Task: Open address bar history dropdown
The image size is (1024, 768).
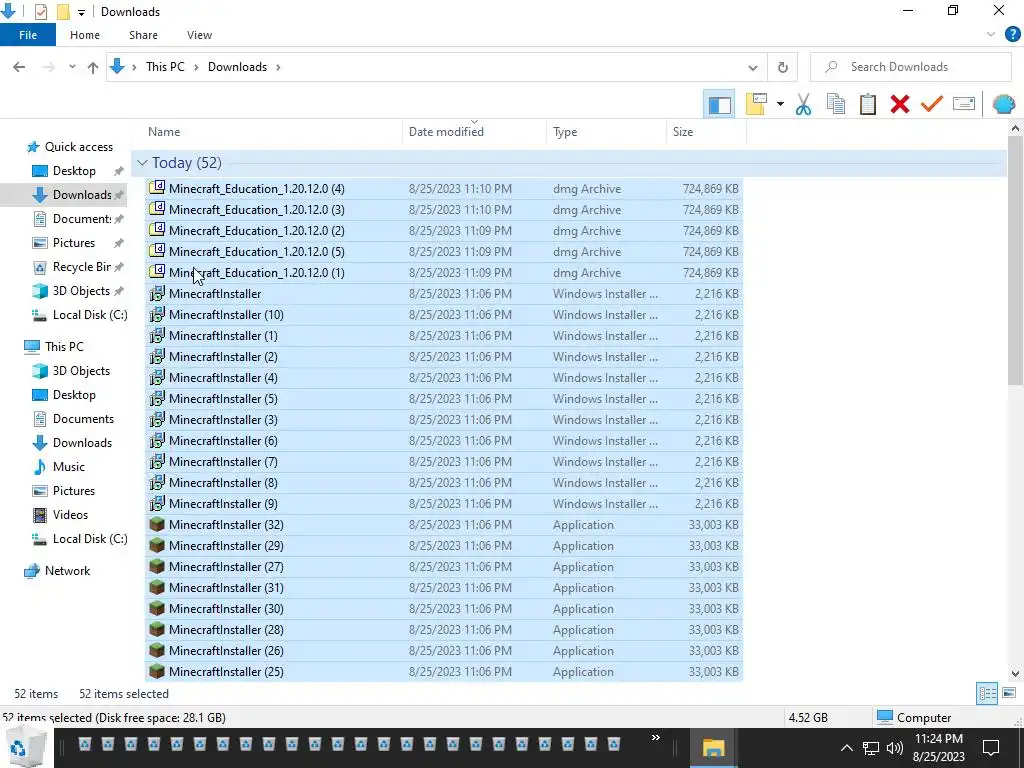Action: [752, 67]
